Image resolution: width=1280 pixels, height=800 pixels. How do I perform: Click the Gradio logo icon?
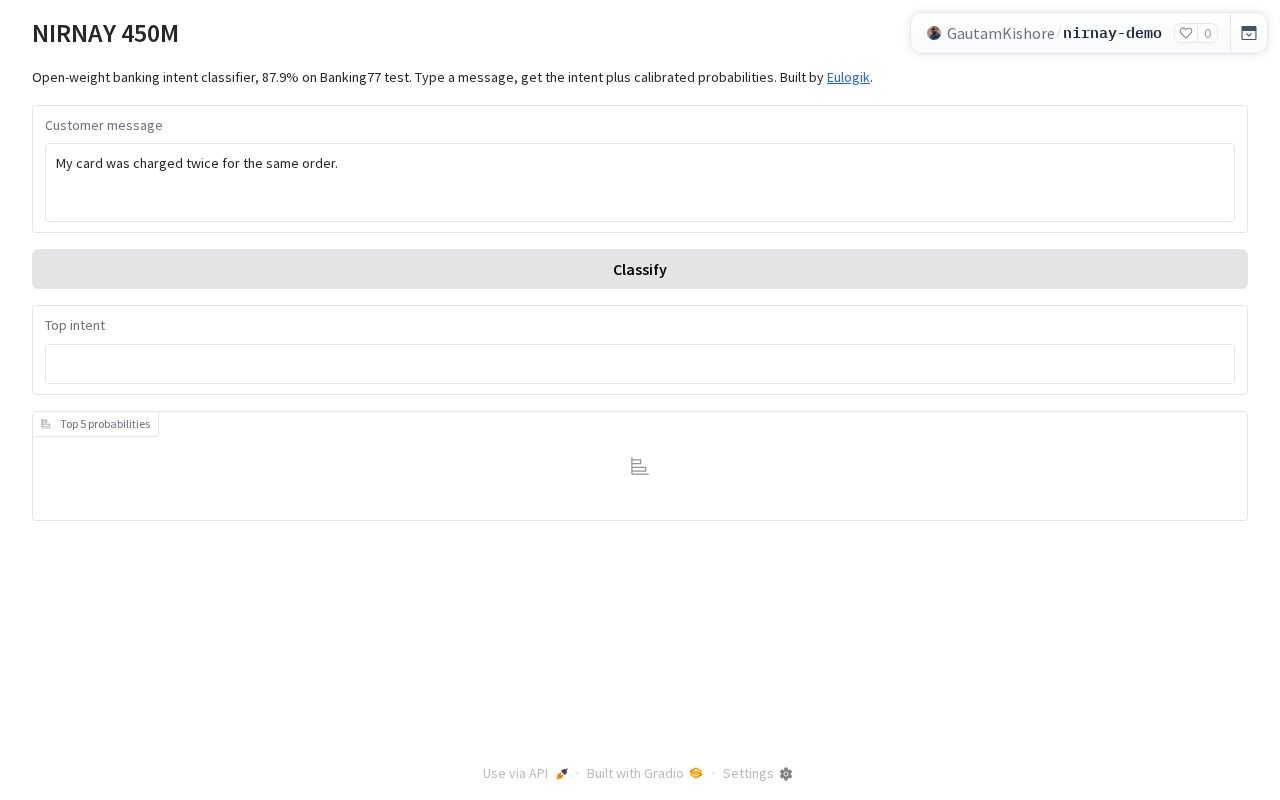tap(696, 773)
